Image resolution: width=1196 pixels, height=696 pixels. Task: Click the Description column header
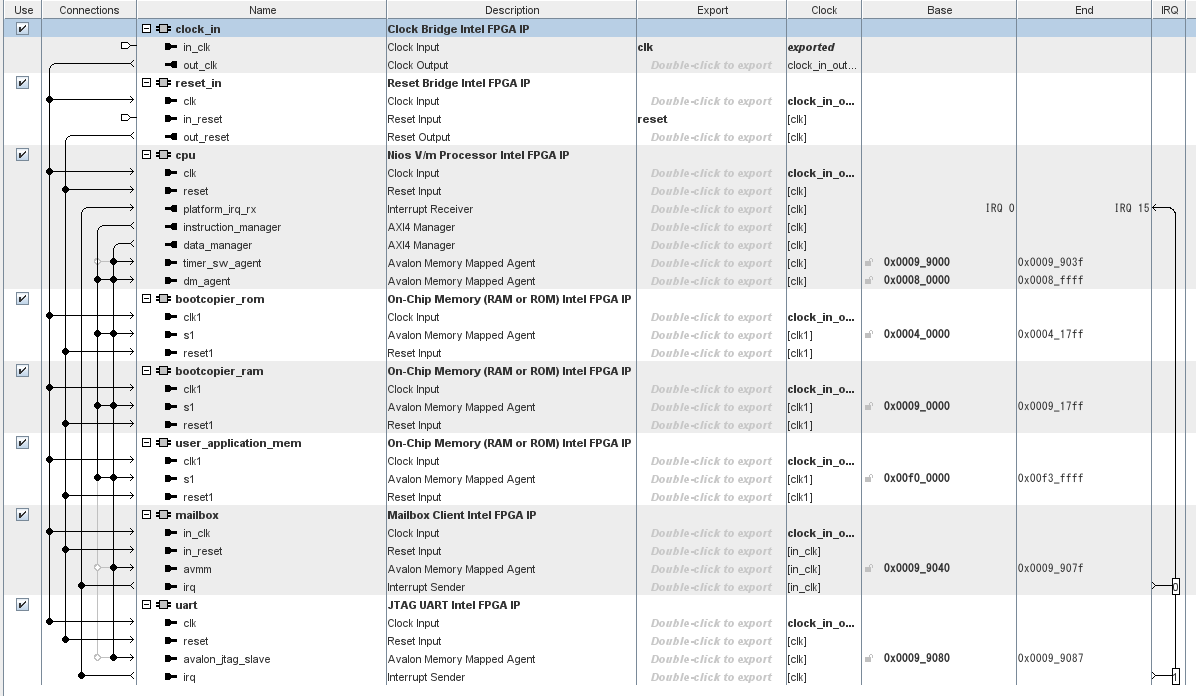512,10
